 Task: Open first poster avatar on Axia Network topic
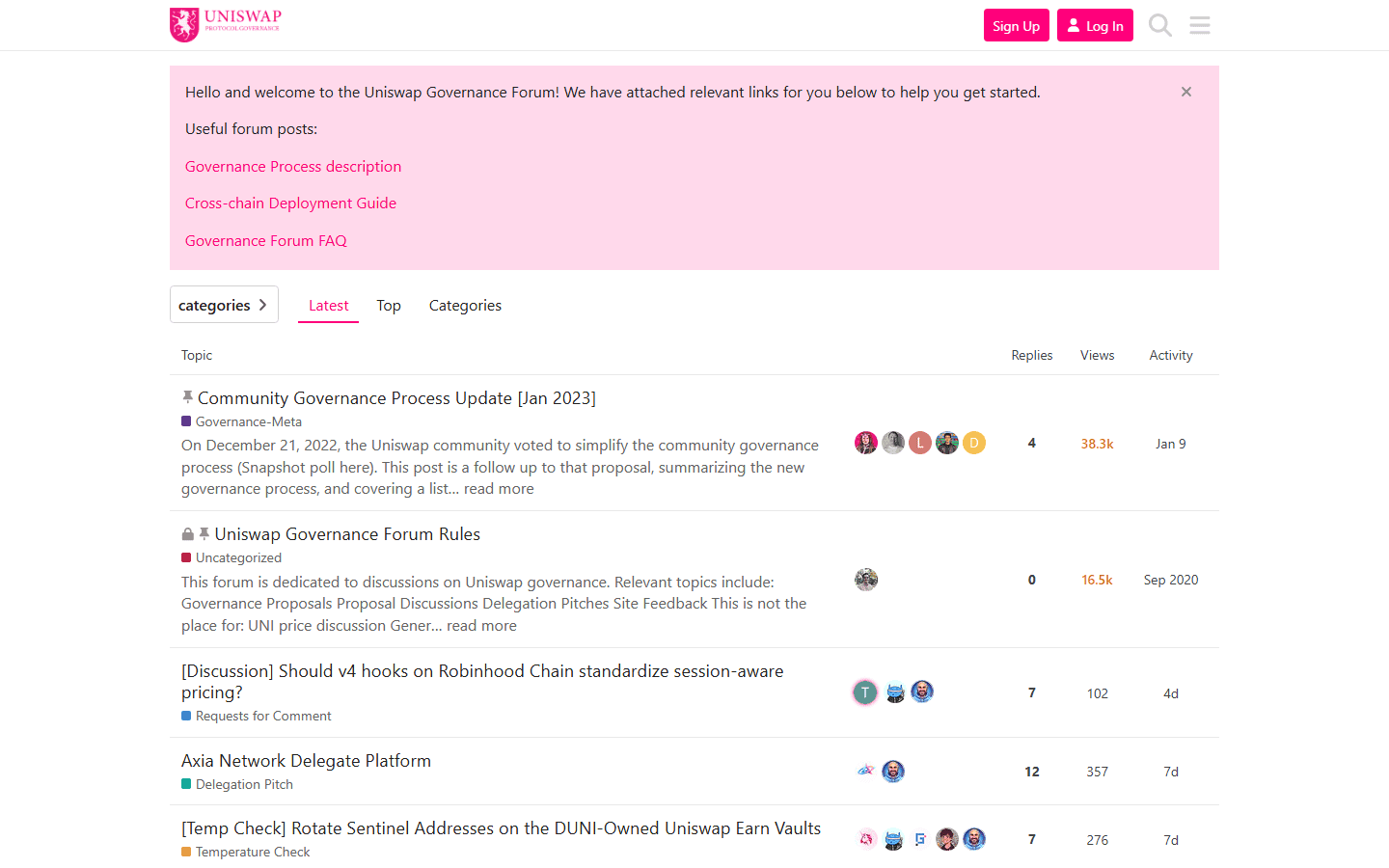pos(866,772)
